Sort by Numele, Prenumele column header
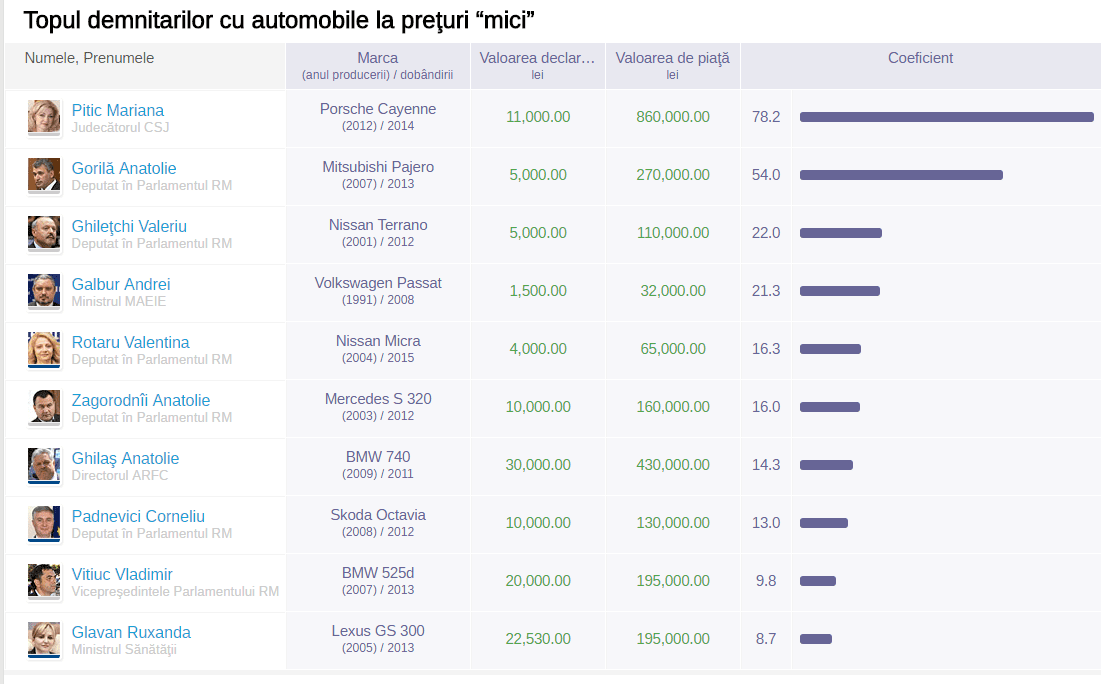 click(89, 58)
